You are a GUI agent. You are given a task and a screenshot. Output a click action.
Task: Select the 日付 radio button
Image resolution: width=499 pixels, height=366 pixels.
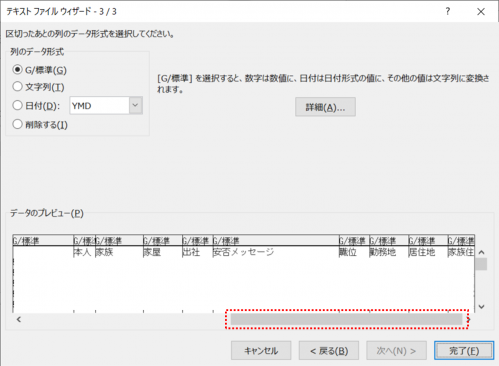17,105
